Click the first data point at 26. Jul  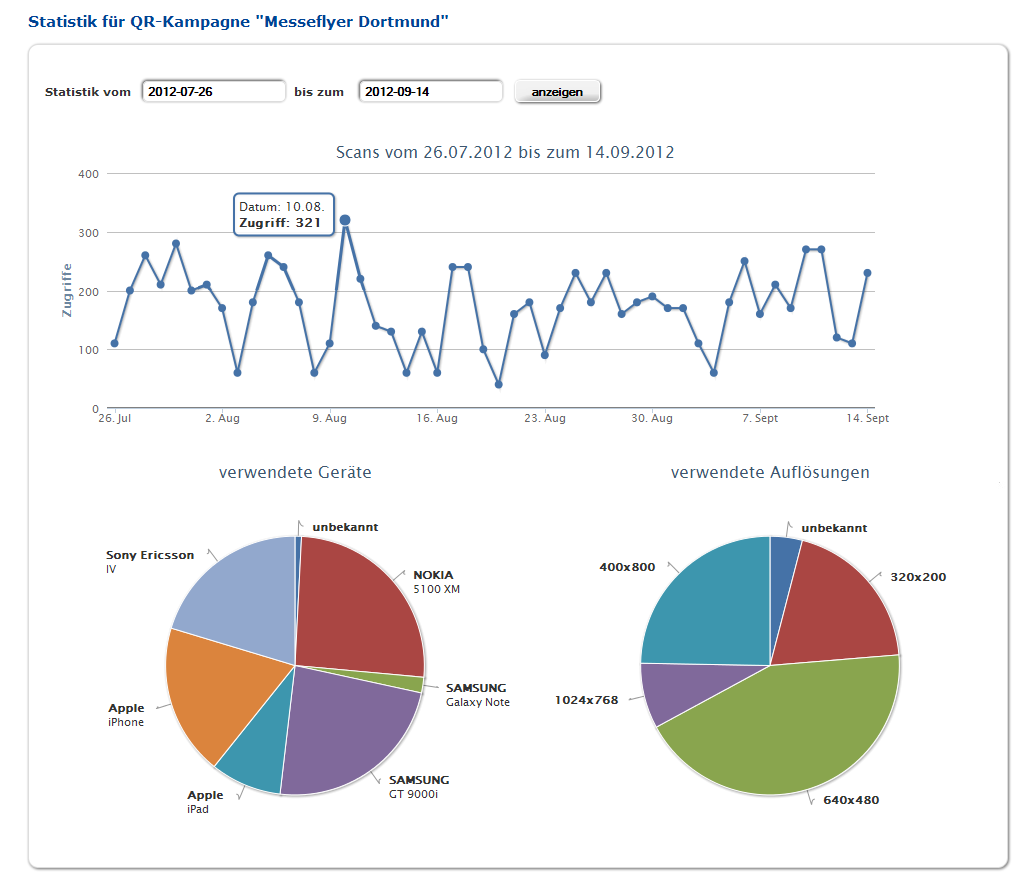[114, 343]
